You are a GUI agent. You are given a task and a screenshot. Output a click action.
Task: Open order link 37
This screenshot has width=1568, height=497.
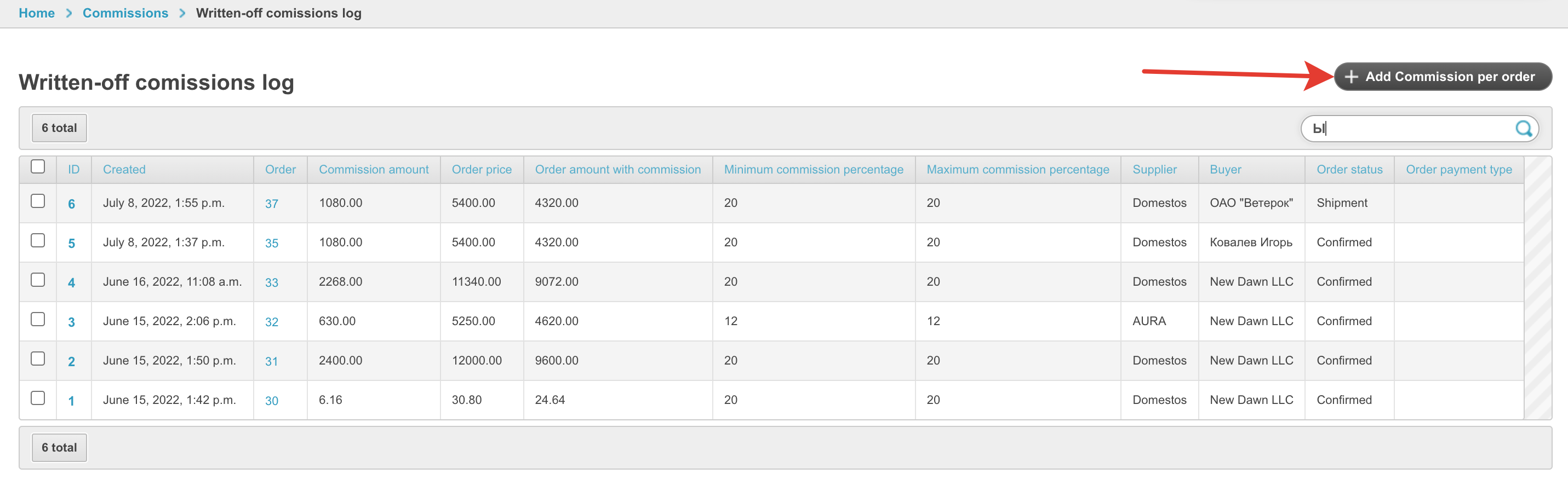(x=272, y=204)
